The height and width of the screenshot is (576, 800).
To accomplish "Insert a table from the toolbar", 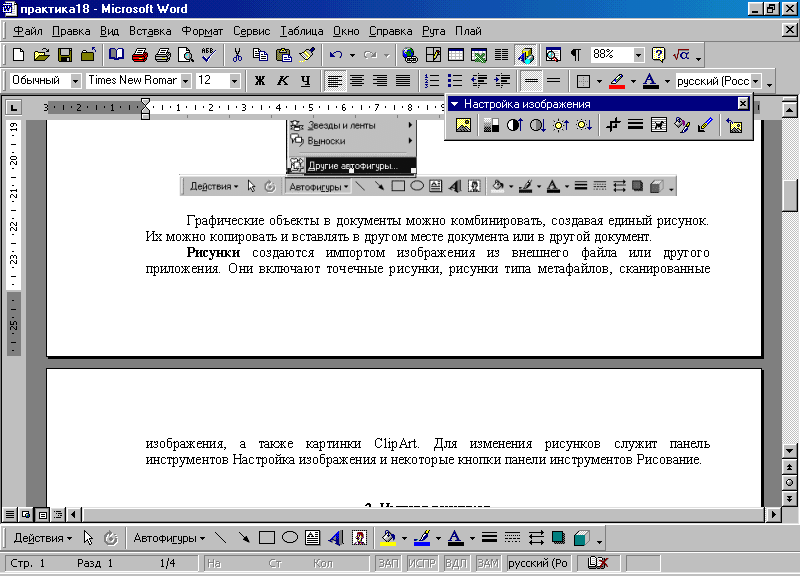I will (x=456, y=55).
